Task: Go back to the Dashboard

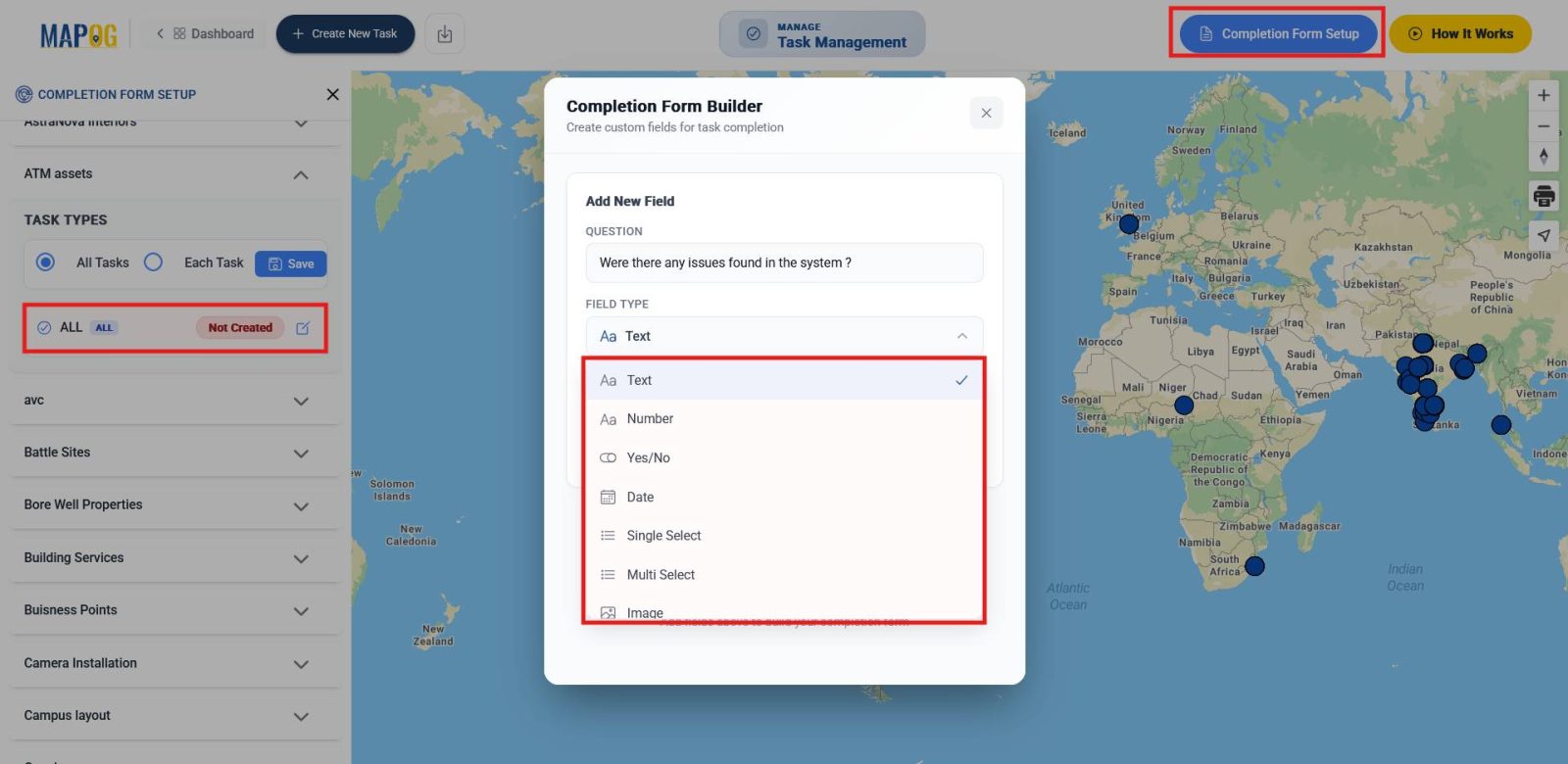Action: [x=205, y=33]
